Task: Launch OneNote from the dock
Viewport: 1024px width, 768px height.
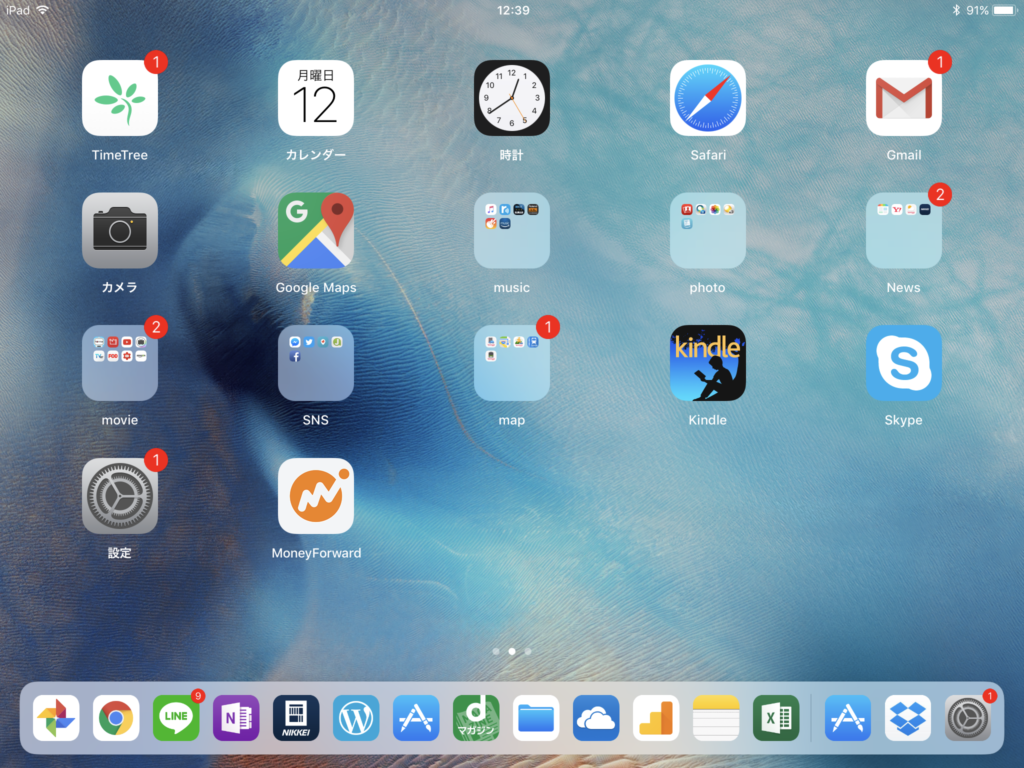Action: click(x=236, y=718)
